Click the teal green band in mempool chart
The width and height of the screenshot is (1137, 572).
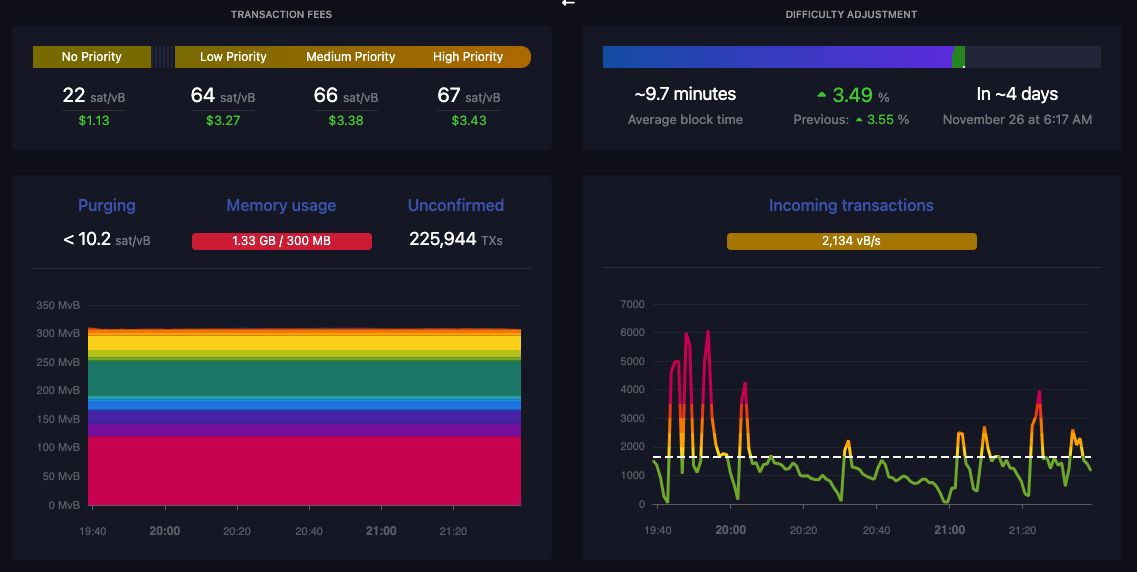click(x=304, y=377)
